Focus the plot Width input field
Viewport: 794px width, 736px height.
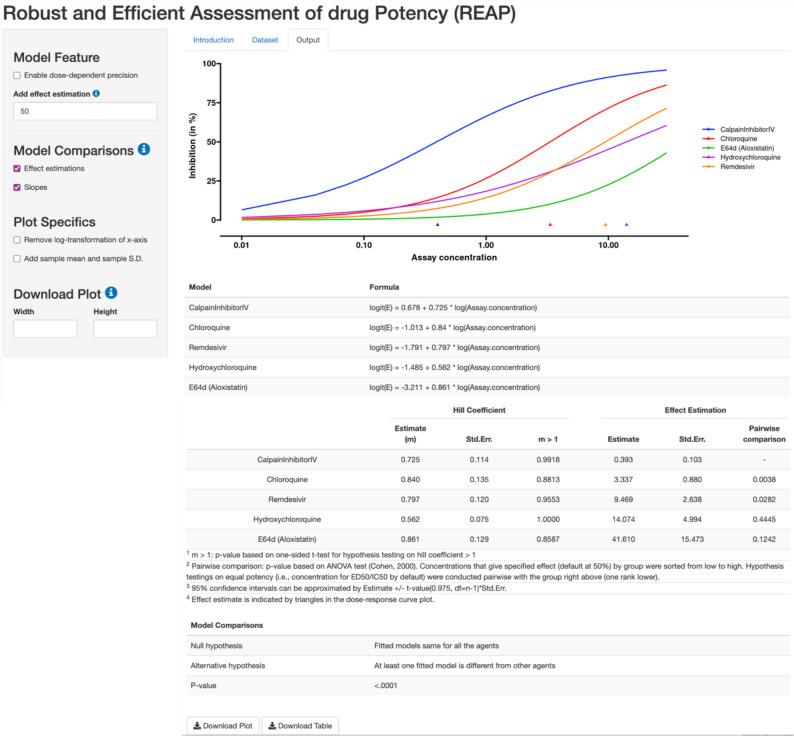(45, 328)
